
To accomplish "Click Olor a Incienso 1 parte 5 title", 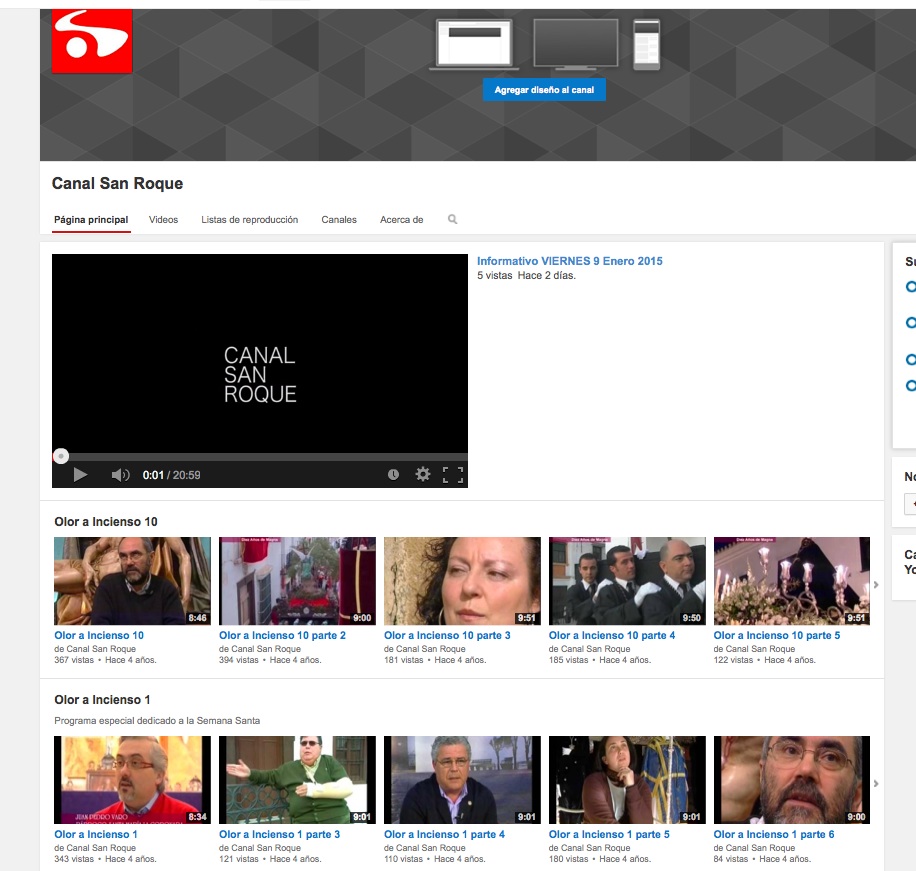I will [x=609, y=835].
